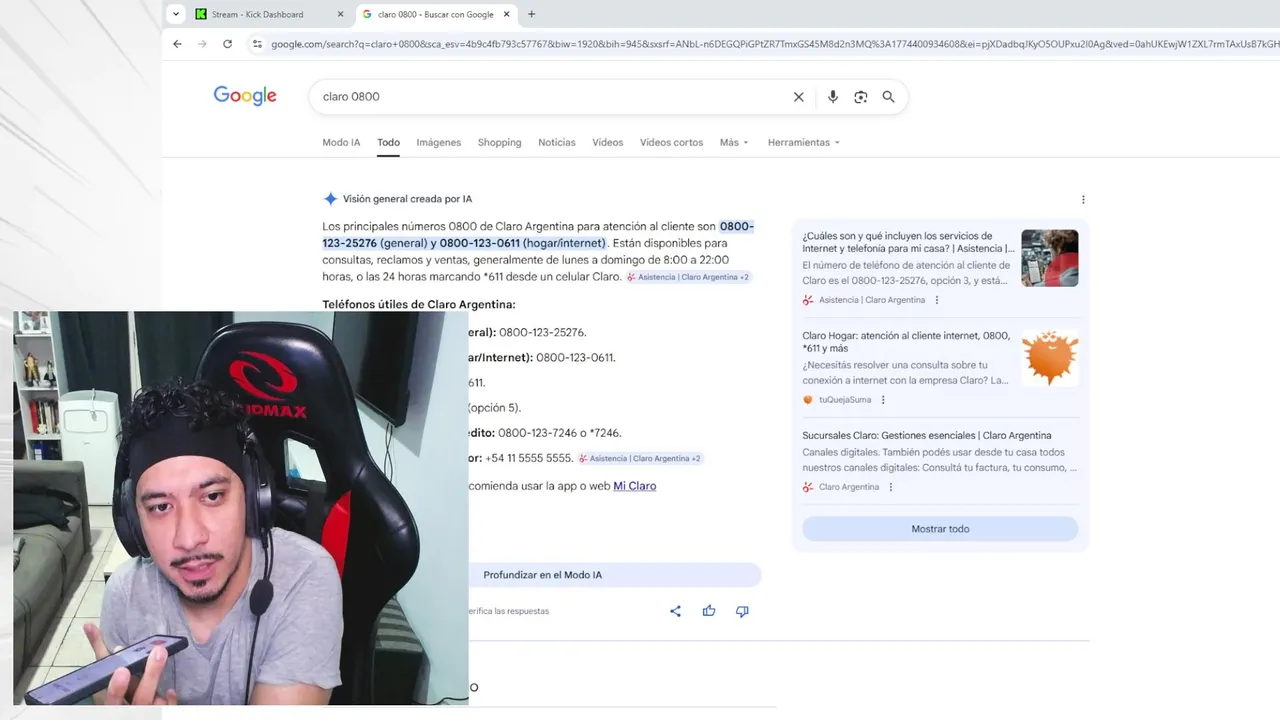This screenshot has height=720, width=1280.
Task: Open AI overview three-dot menu
Action: 1083,199
